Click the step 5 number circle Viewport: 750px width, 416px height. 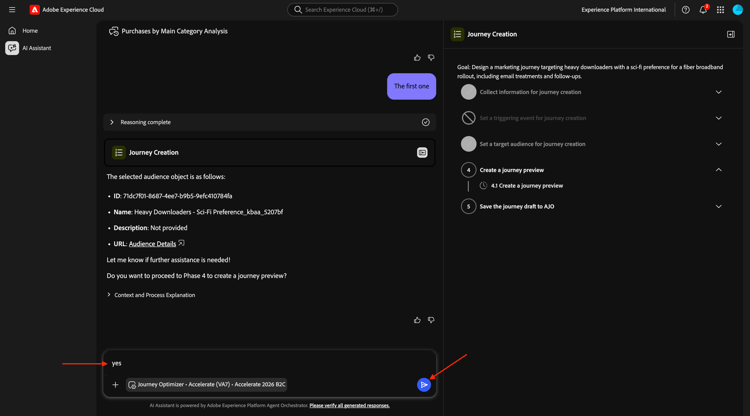click(x=468, y=207)
